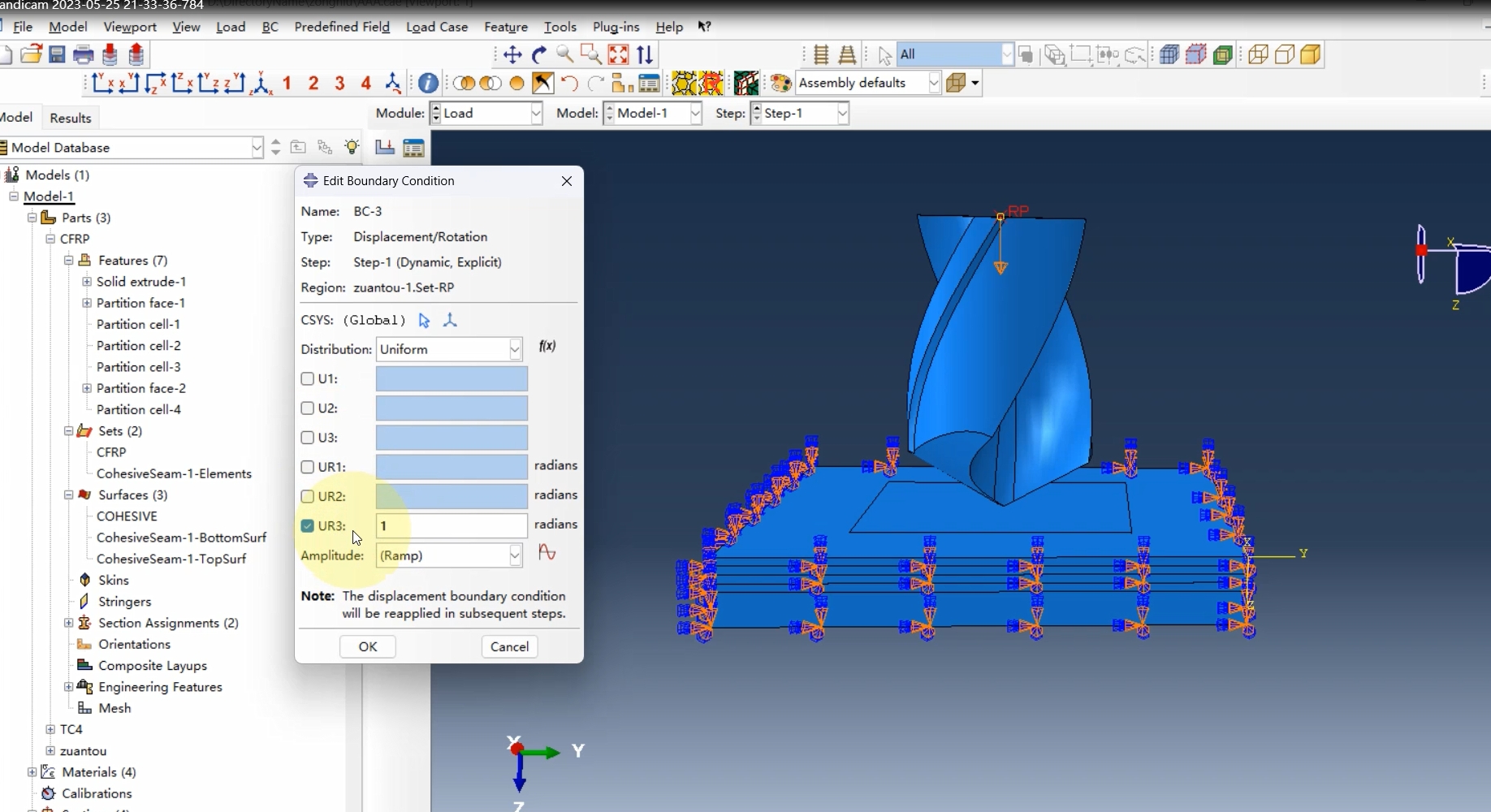
Task: Click the Create Amplitude icon
Action: pyautogui.click(x=547, y=553)
